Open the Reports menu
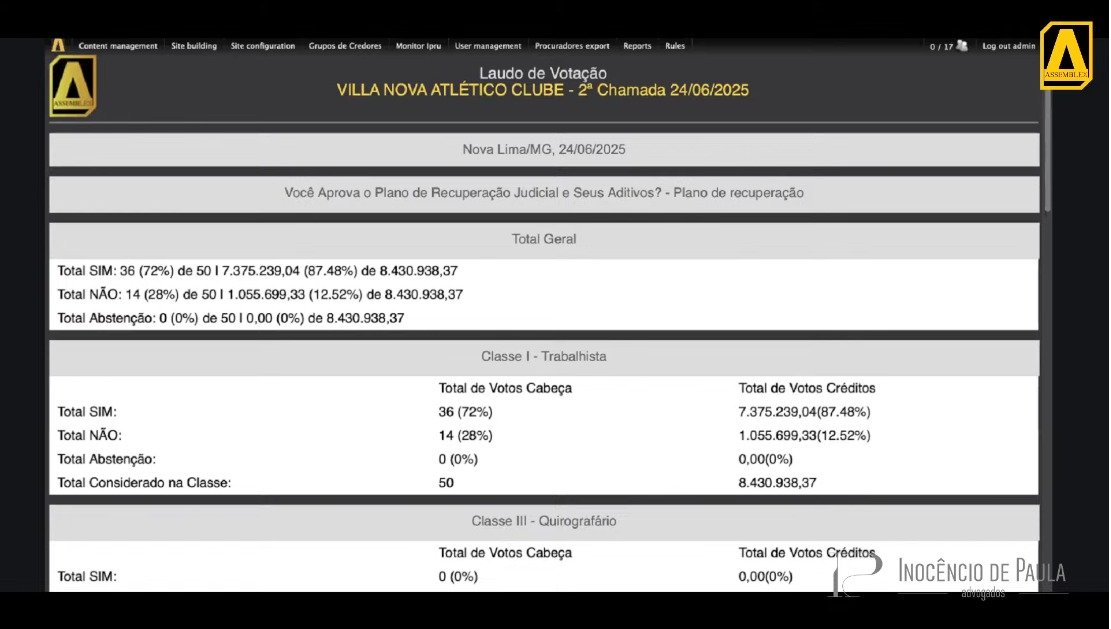 [637, 46]
